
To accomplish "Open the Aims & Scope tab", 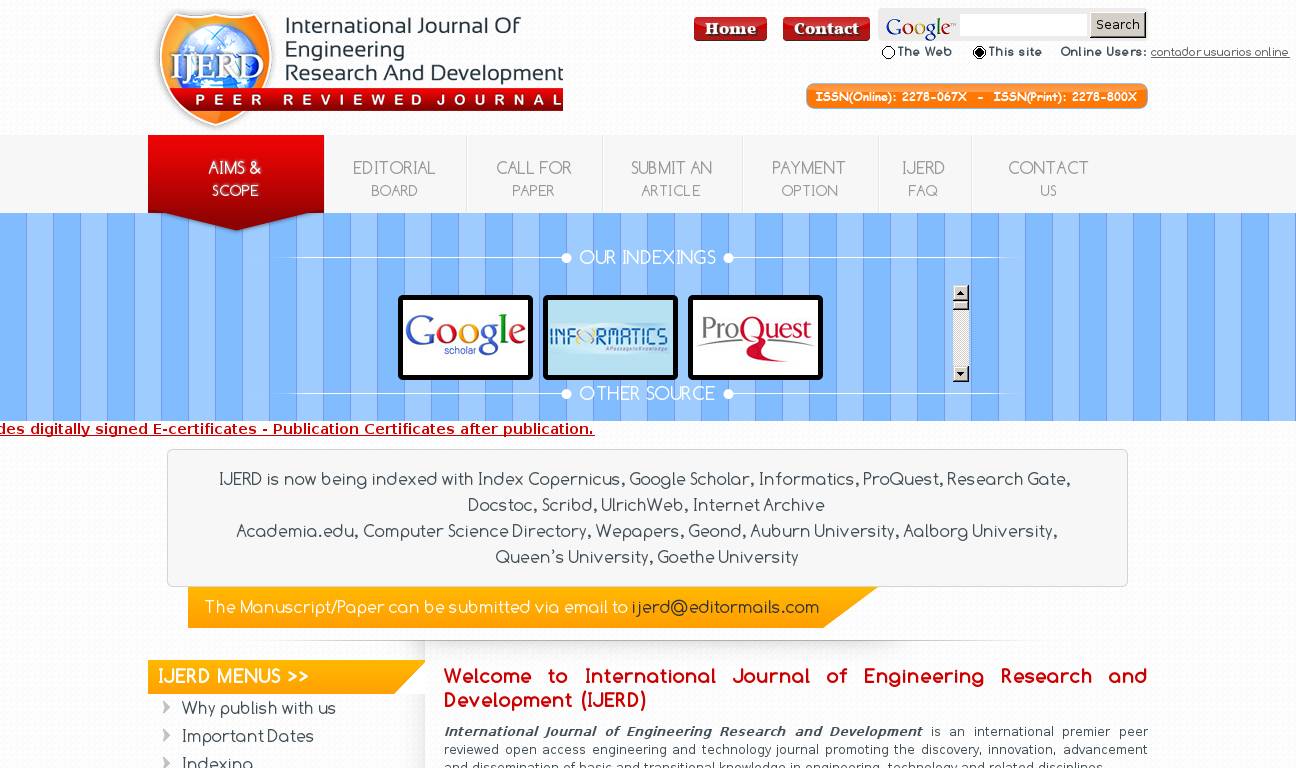I will coord(236,179).
